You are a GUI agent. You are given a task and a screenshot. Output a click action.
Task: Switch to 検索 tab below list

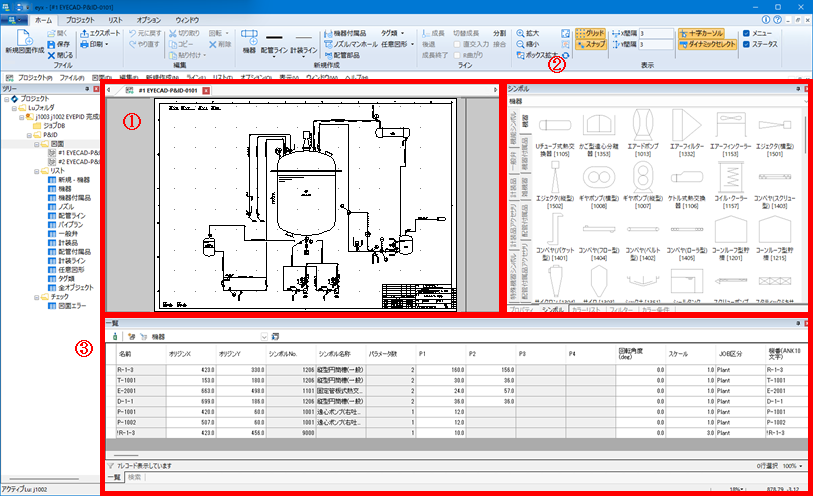134,477
